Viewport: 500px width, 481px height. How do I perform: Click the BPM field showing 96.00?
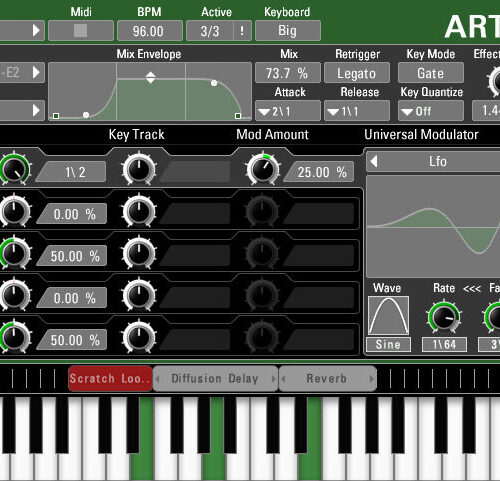[x=149, y=31]
